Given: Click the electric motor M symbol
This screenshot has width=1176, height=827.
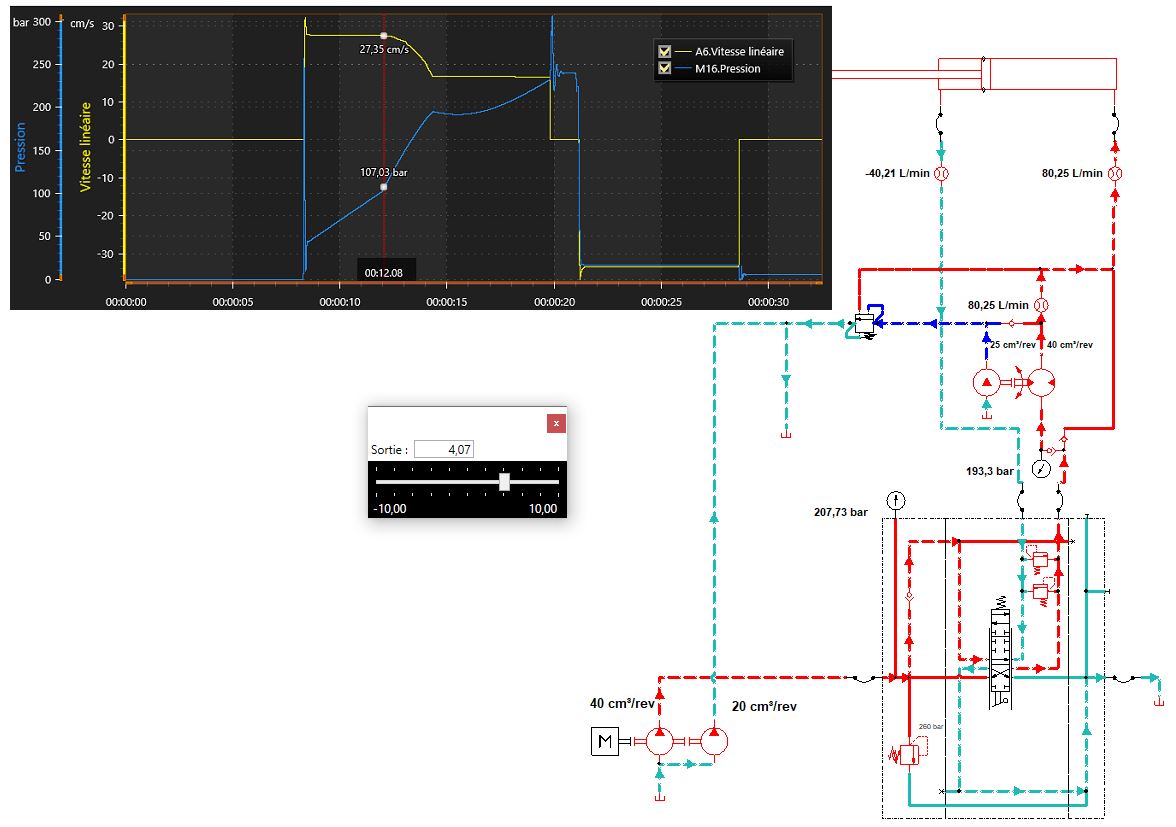Looking at the screenshot, I should 604,742.
